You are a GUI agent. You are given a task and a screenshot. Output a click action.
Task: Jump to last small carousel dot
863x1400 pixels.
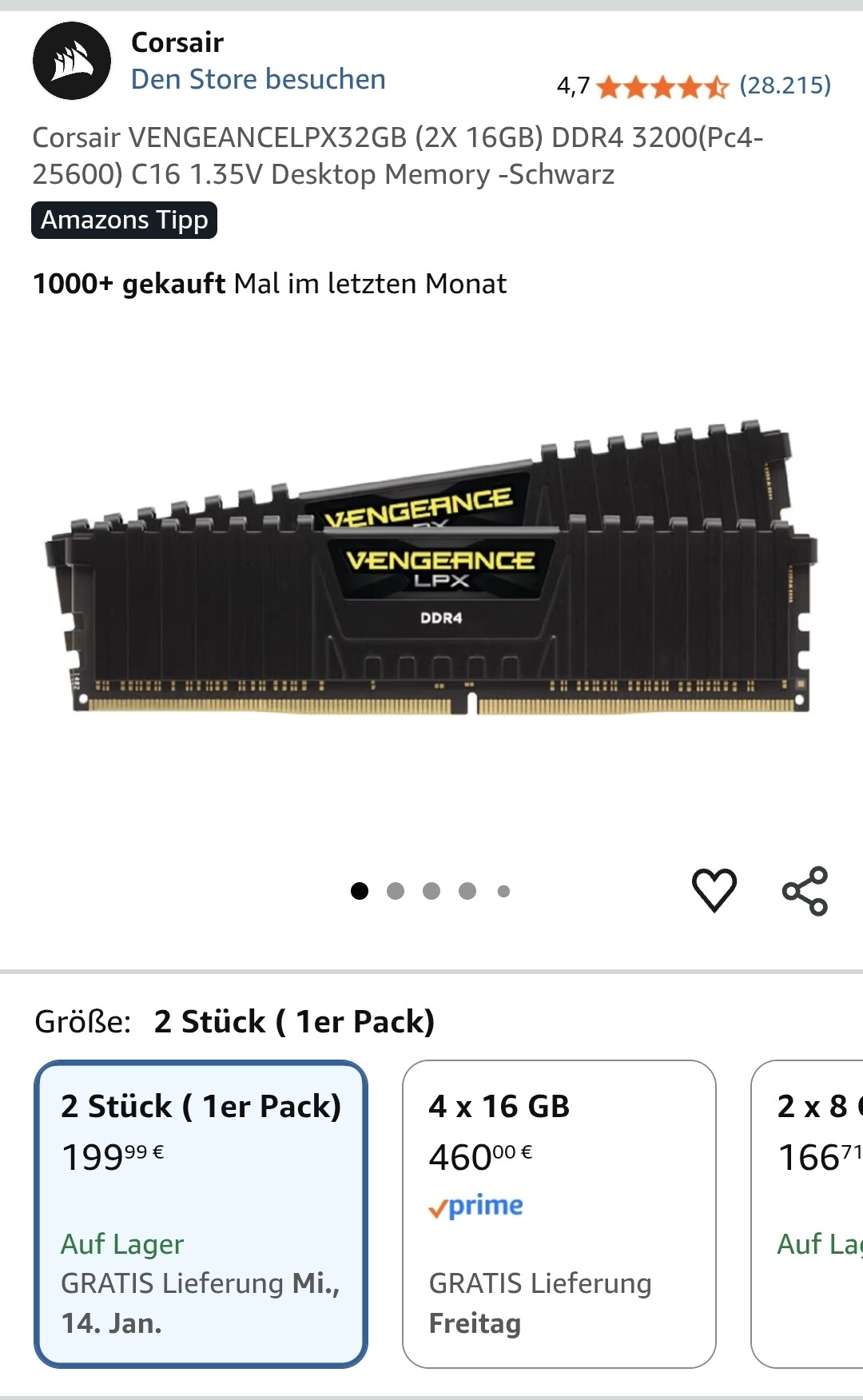[x=503, y=891]
